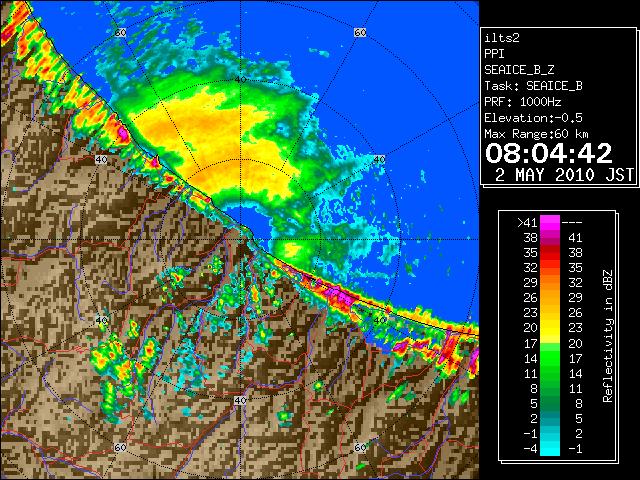Click the 'Max Range:60 km' text

coord(536,134)
